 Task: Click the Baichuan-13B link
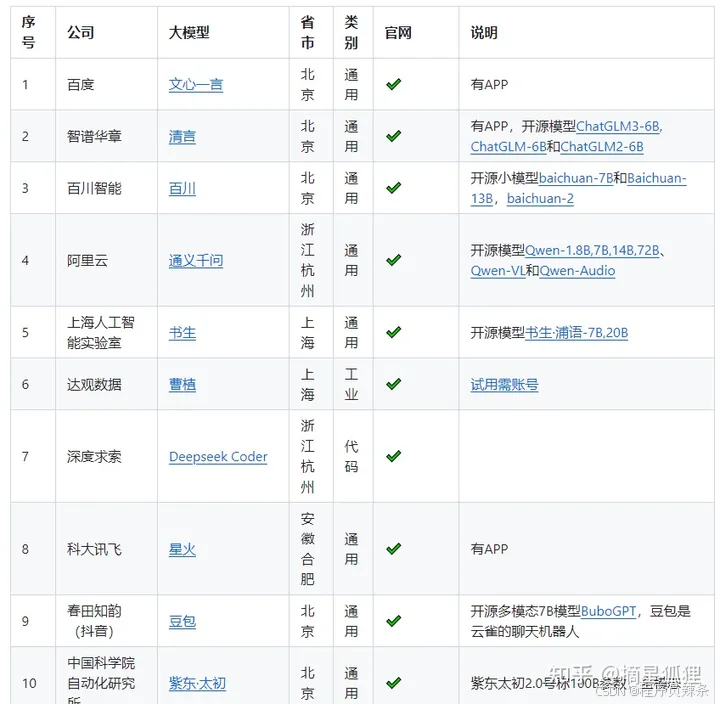tap(657, 178)
